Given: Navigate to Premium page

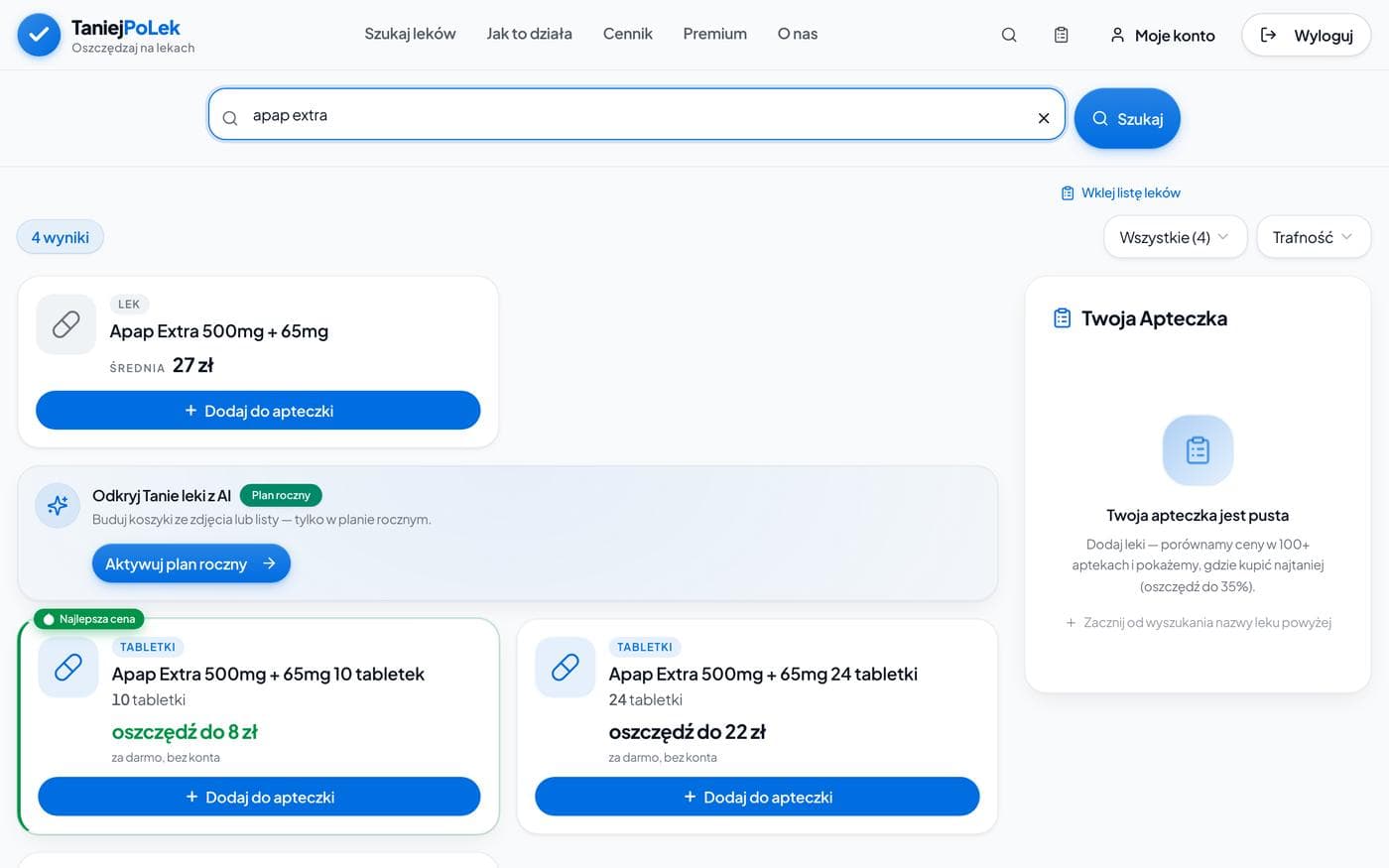Looking at the screenshot, I should [x=715, y=34].
